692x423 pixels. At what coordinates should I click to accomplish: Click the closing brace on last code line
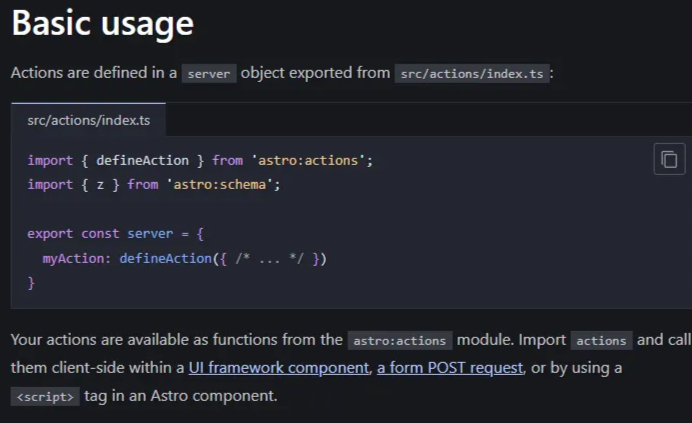(x=31, y=283)
